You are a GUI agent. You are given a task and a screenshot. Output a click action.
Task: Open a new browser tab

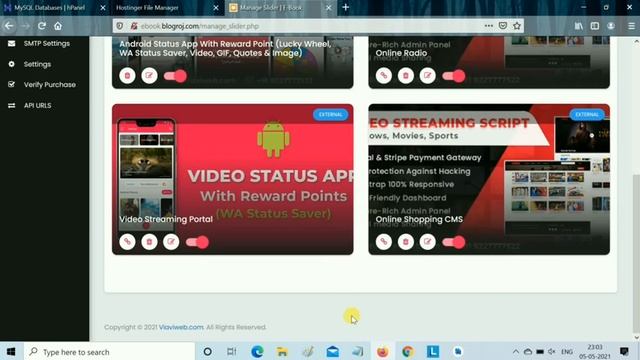coord(346,7)
